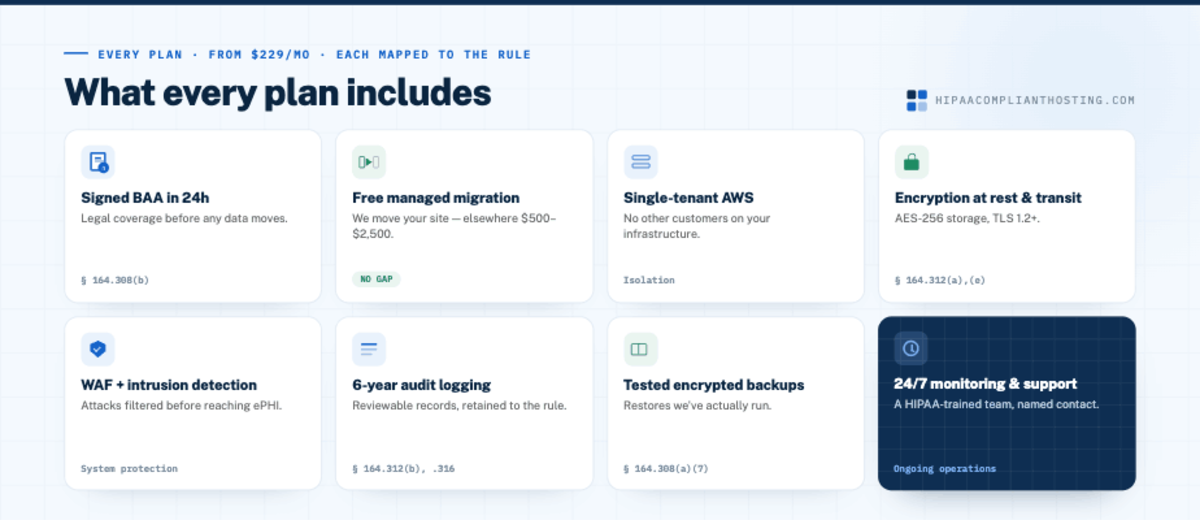Viewport: 1200px width, 520px height.
Task: Select the 'WAF + intrusion detection' heading
Action: (x=169, y=385)
